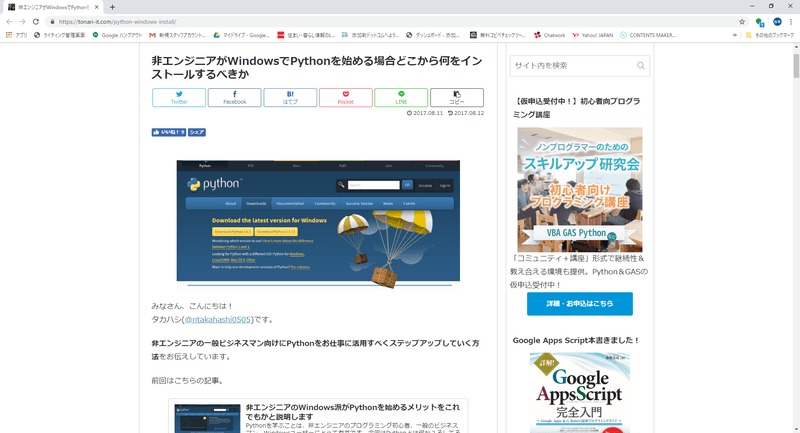
Task: Open ダッシュボード bookmark
Action: (x=433, y=35)
